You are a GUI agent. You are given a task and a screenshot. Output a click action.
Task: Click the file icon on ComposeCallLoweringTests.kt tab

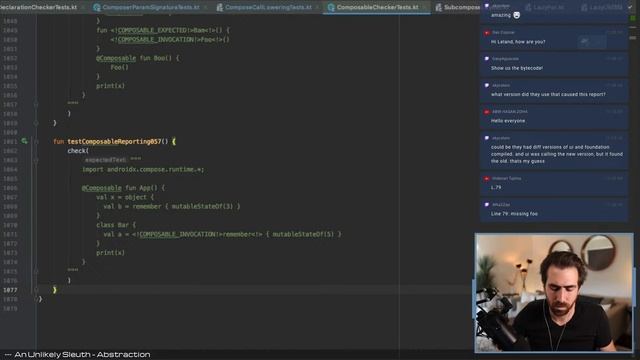click(220, 7)
